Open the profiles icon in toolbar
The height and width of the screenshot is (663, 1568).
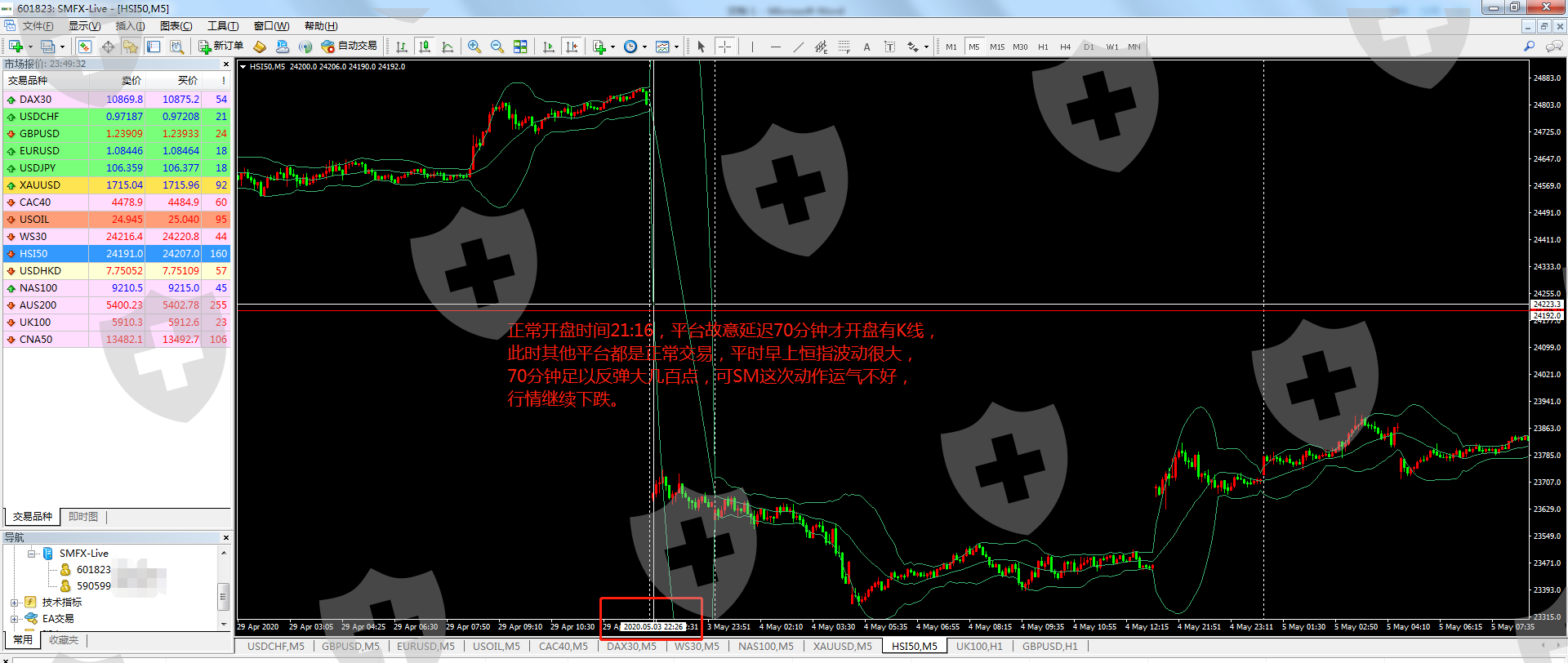tap(48, 47)
